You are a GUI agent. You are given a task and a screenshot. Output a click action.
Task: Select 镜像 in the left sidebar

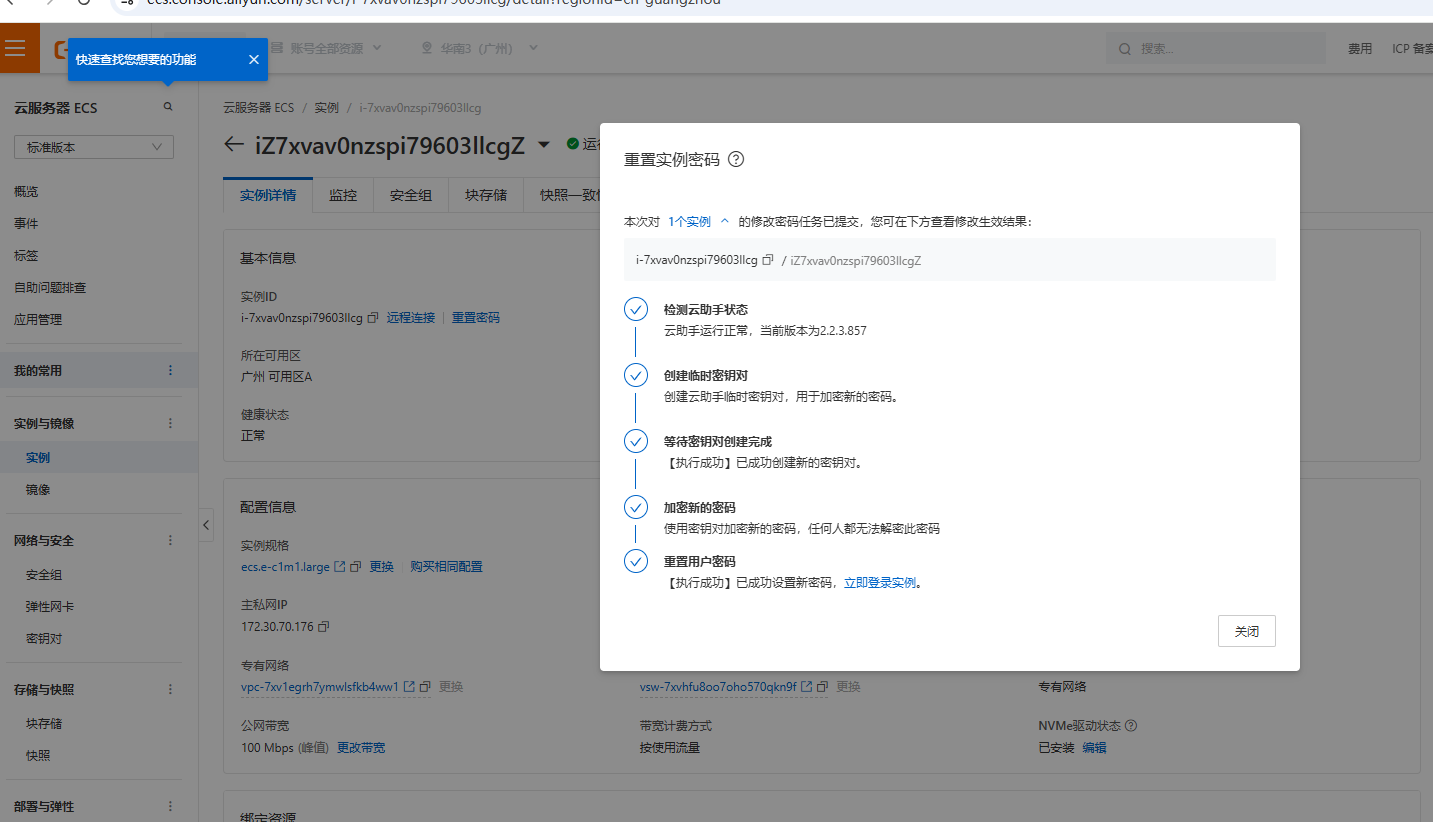[38, 490]
